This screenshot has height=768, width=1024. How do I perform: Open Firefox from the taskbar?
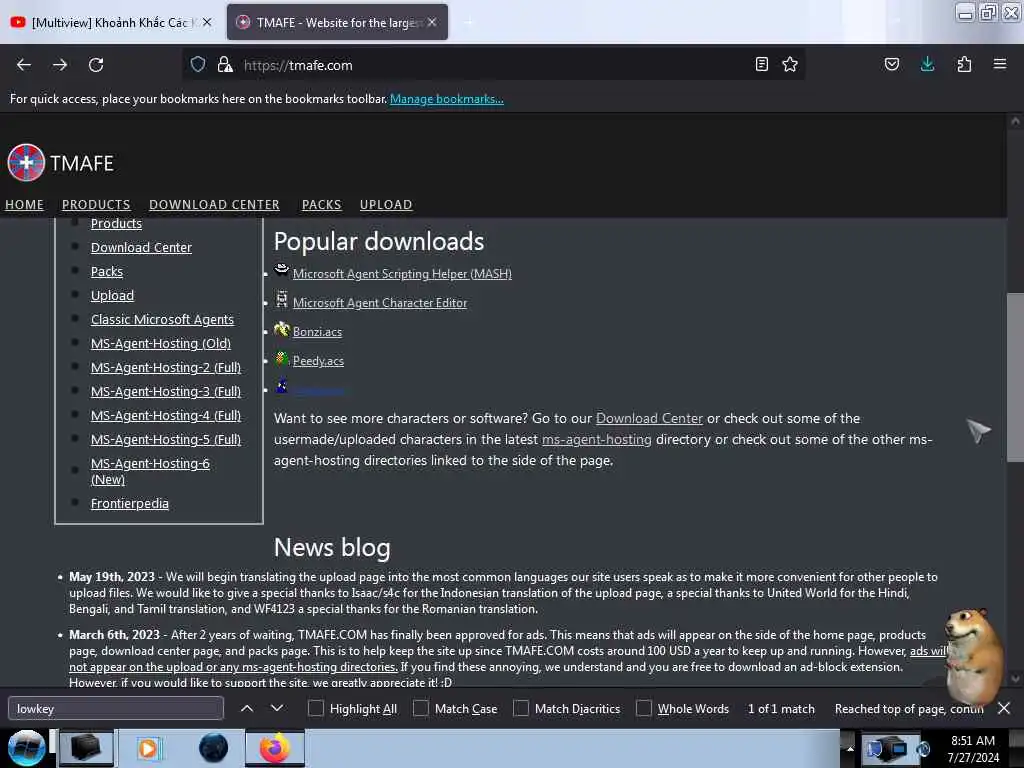click(275, 748)
